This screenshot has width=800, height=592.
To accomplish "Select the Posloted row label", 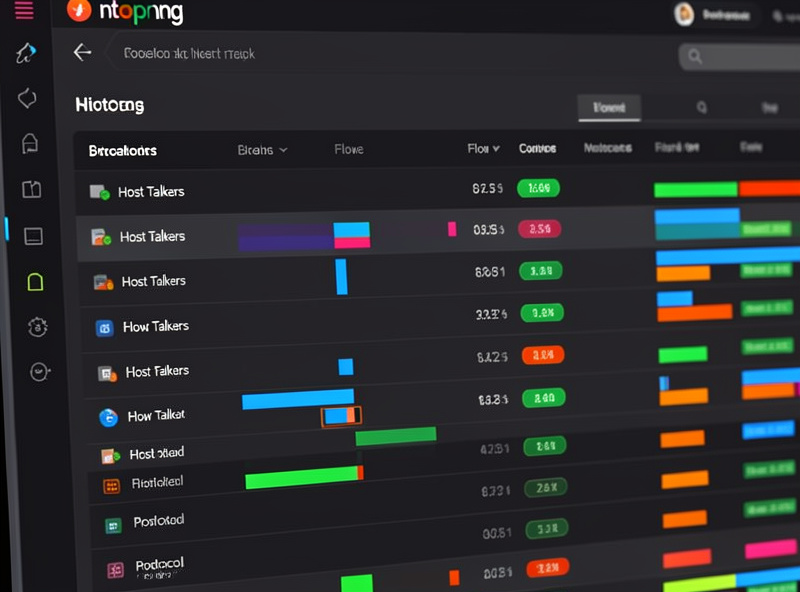I will tap(159, 521).
